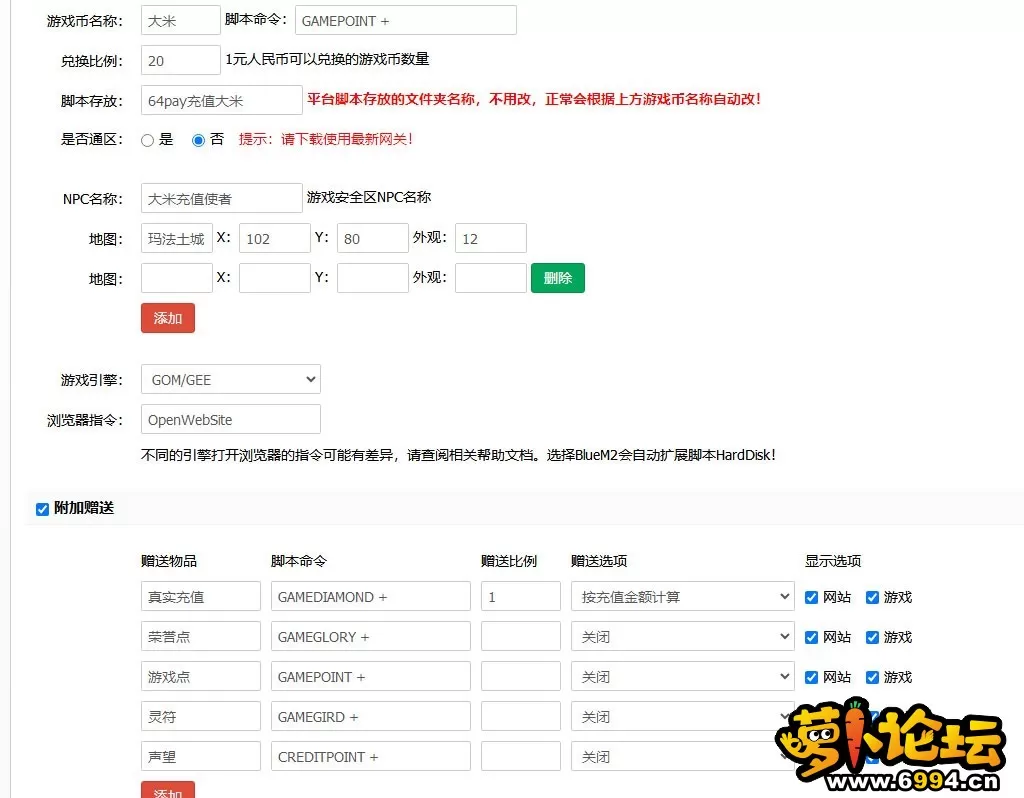Click the 赠送物品 field with 真实充值
Viewport: 1024px width, 798px height.
pyautogui.click(x=200, y=597)
